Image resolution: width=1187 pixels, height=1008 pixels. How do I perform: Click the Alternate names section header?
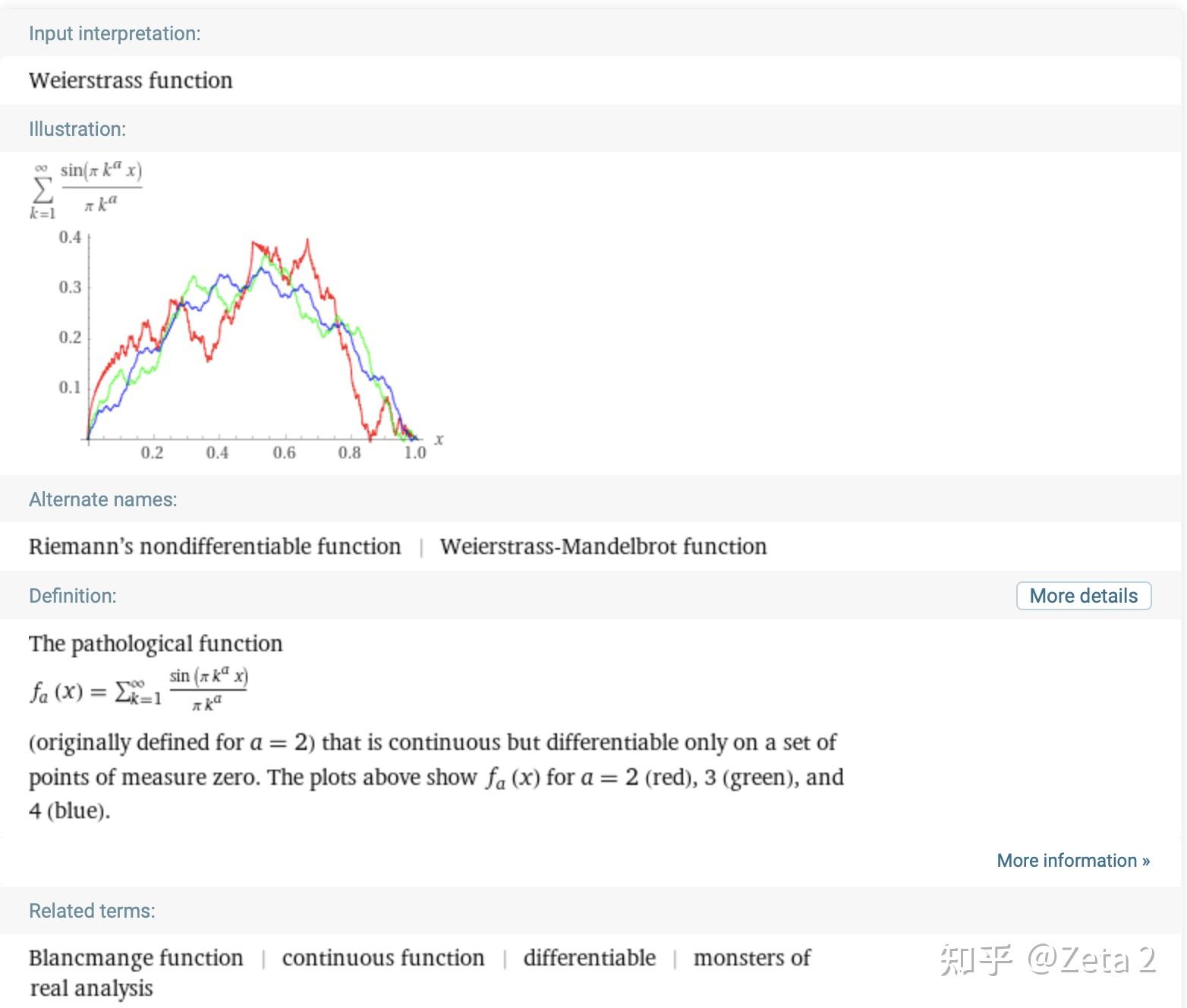(x=102, y=499)
